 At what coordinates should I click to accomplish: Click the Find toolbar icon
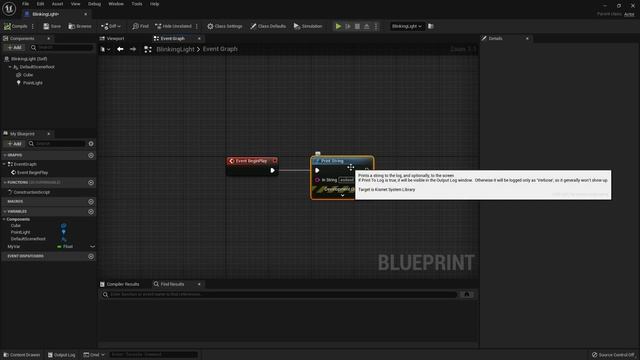(140, 26)
